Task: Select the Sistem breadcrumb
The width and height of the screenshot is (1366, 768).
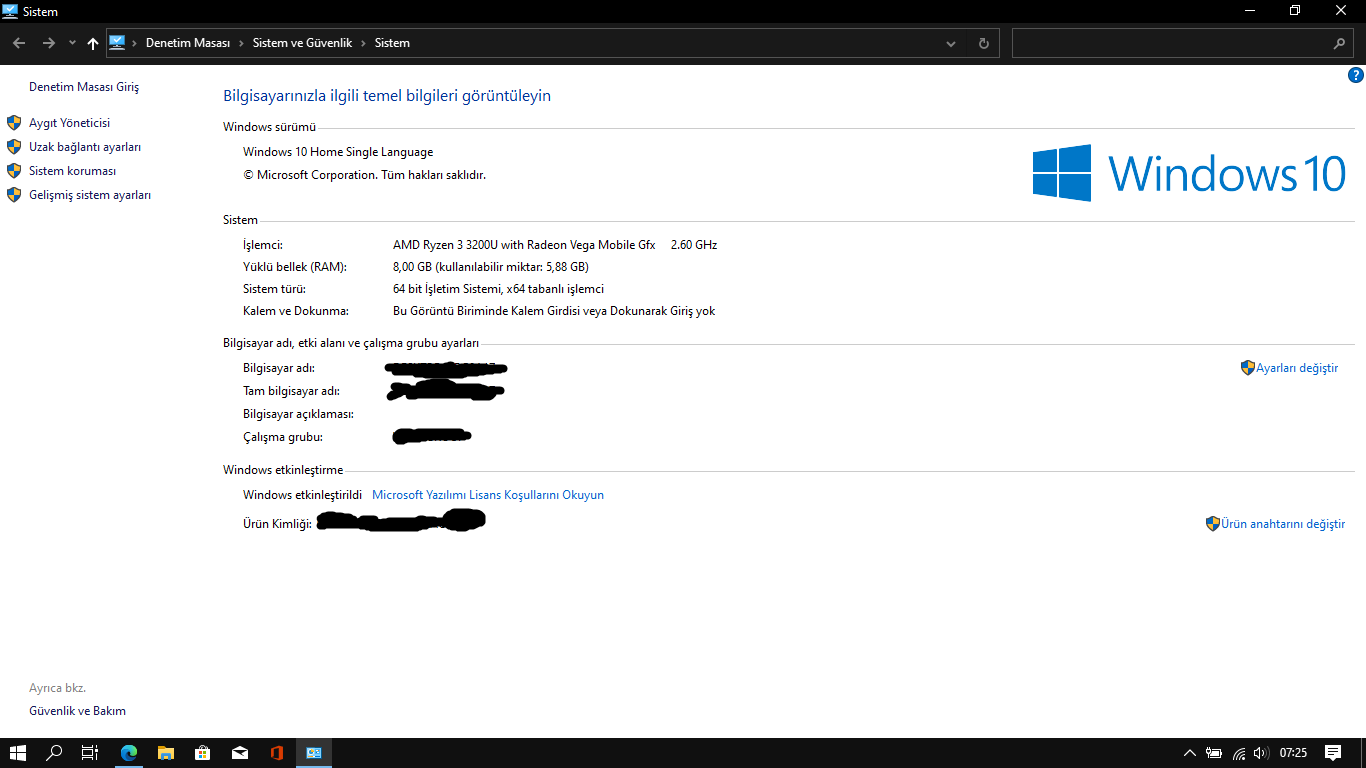Action: (x=392, y=43)
